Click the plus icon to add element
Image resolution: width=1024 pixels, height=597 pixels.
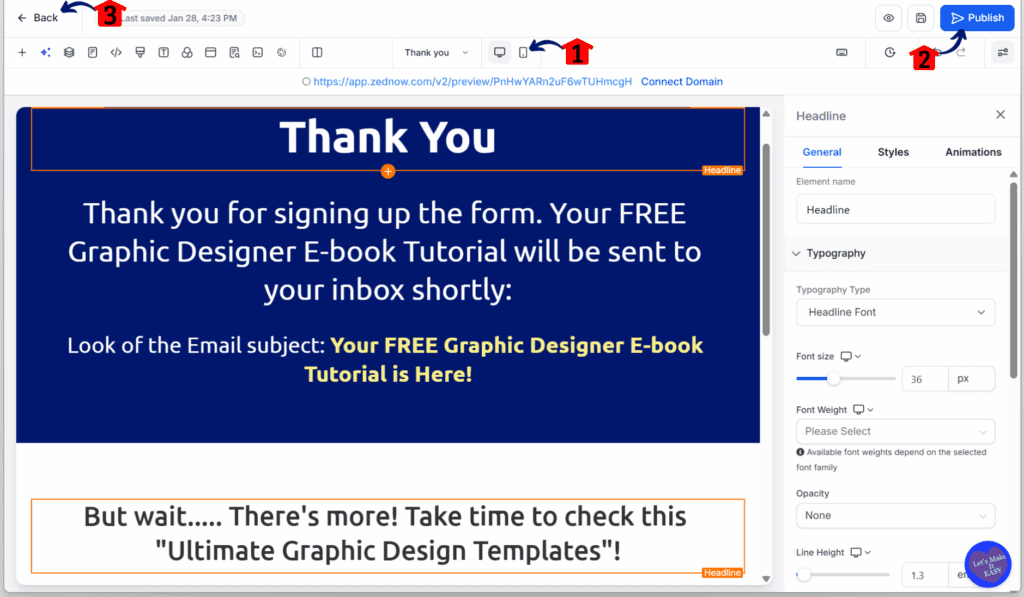22,52
